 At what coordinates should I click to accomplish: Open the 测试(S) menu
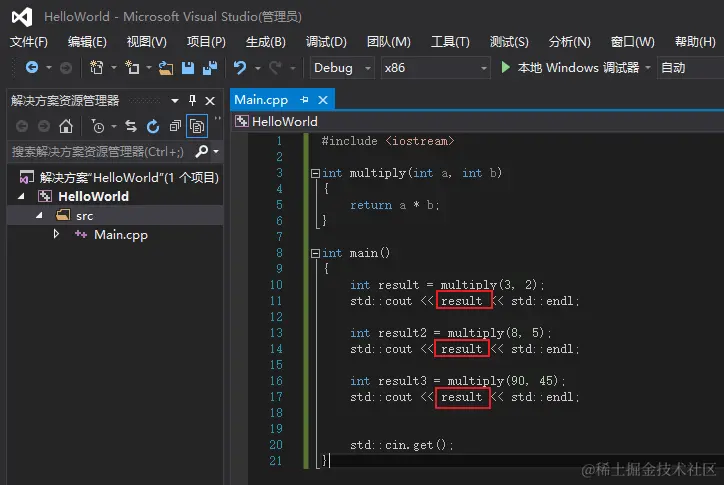pos(509,42)
